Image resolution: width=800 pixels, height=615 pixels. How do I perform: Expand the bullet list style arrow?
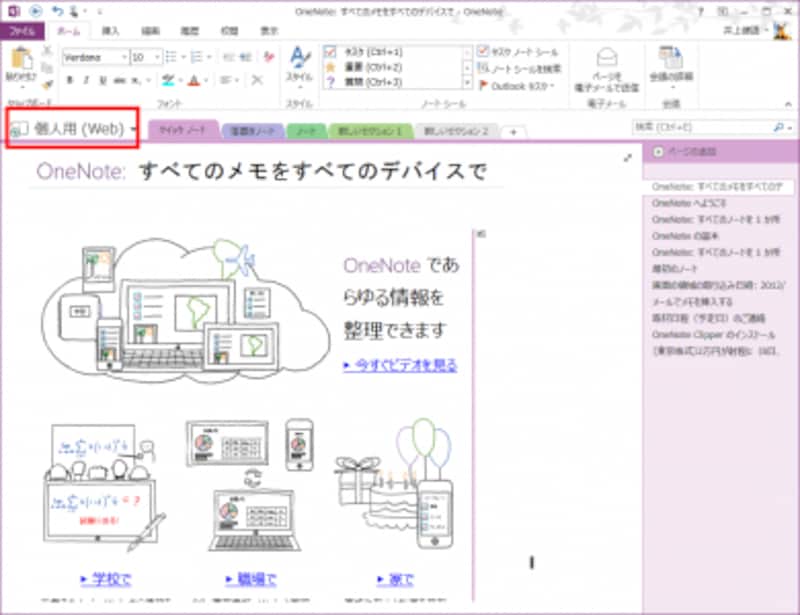[x=183, y=57]
